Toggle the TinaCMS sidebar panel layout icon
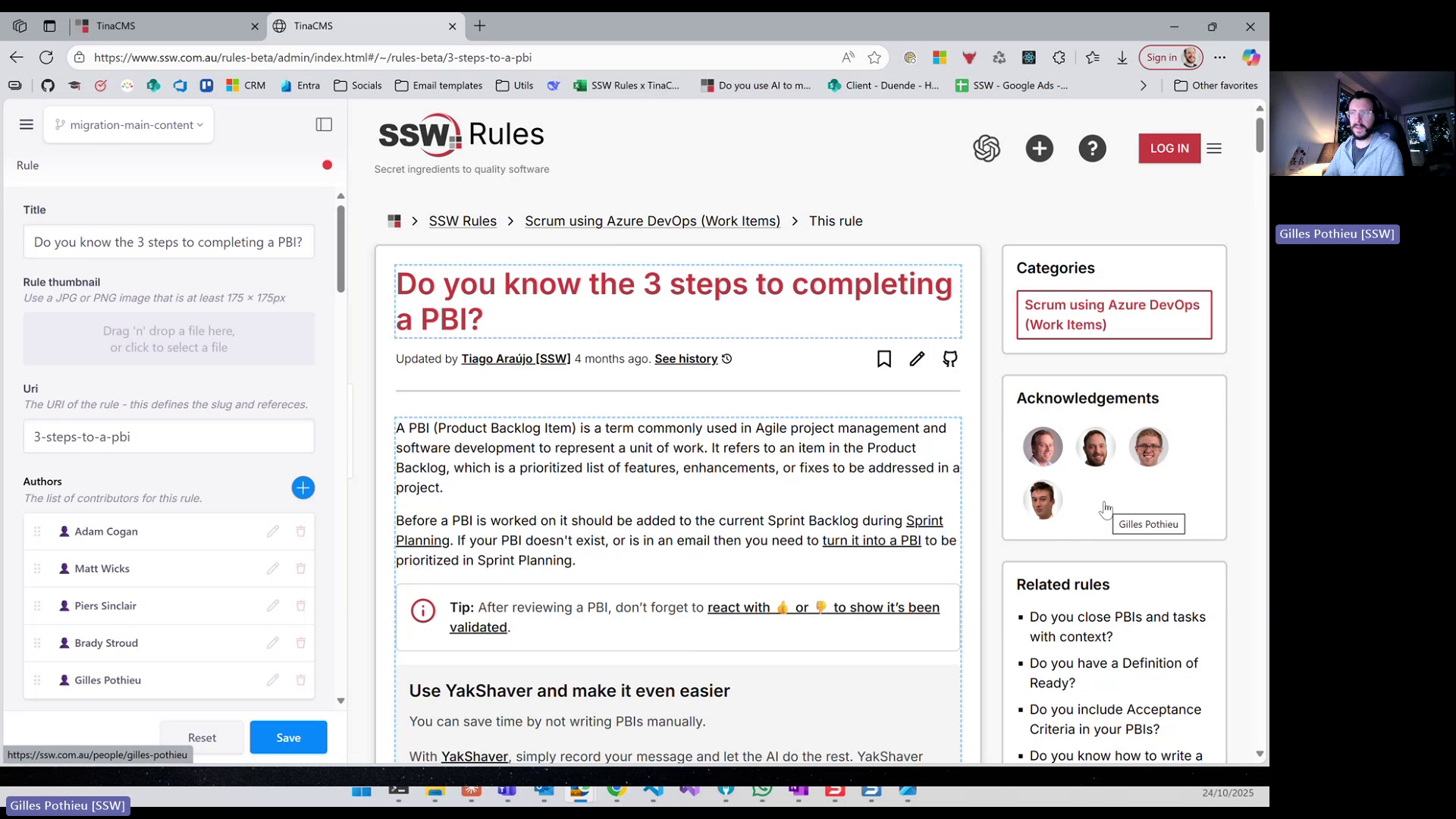This screenshot has height=819, width=1456. coord(324,124)
